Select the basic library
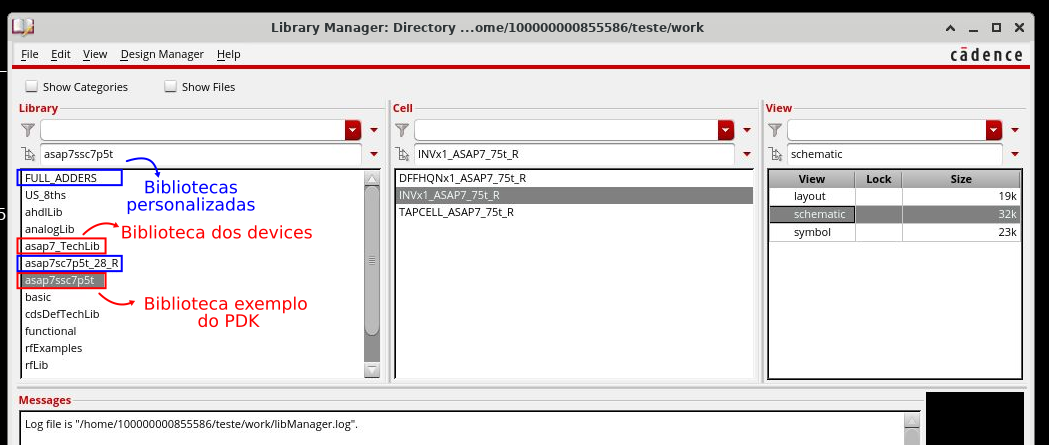Viewport: 1049px width, 445px height. (x=38, y=297)
